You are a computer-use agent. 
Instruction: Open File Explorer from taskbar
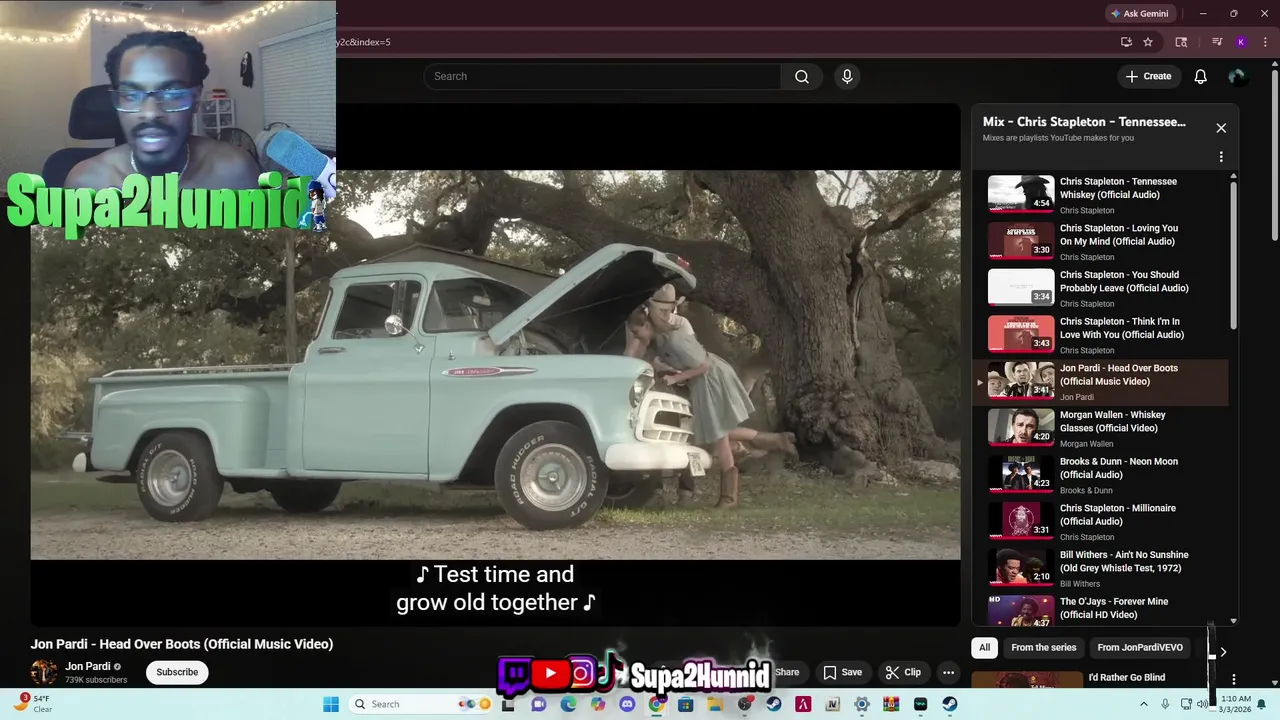click(715, 704)
